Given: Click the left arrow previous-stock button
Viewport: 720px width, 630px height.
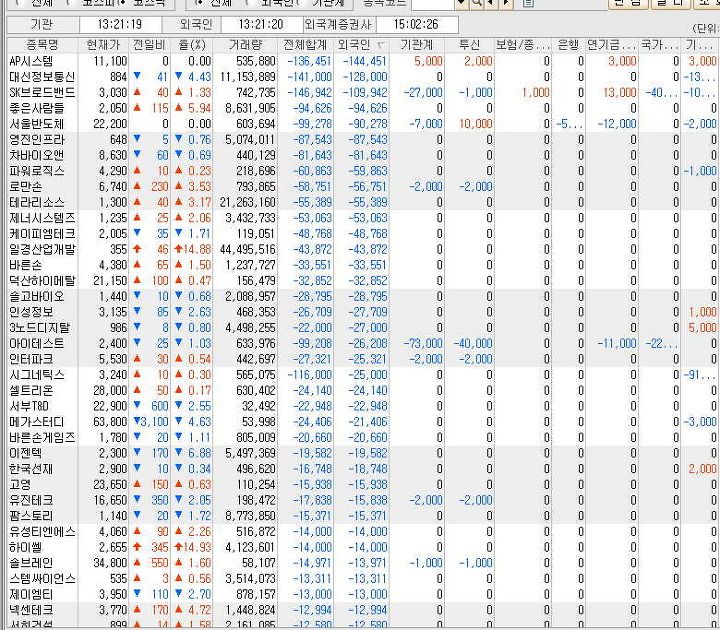Looking at the screenshot, I should (x=490, y=3).
